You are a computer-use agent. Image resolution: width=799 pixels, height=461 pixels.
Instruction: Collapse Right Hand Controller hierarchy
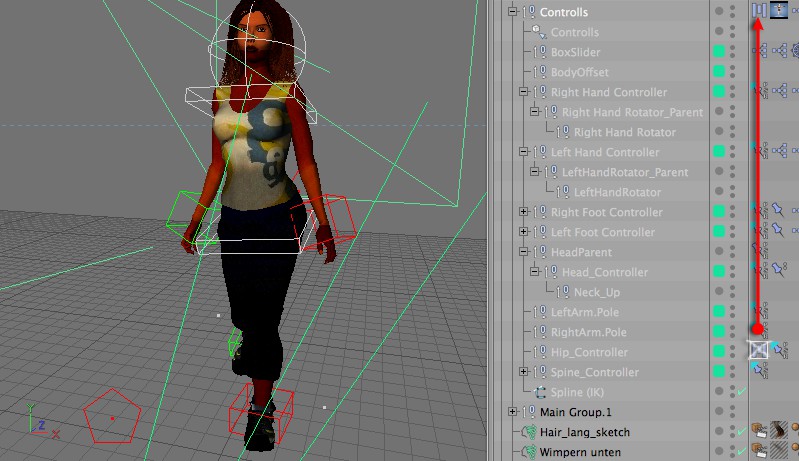[x=523, y=92]
